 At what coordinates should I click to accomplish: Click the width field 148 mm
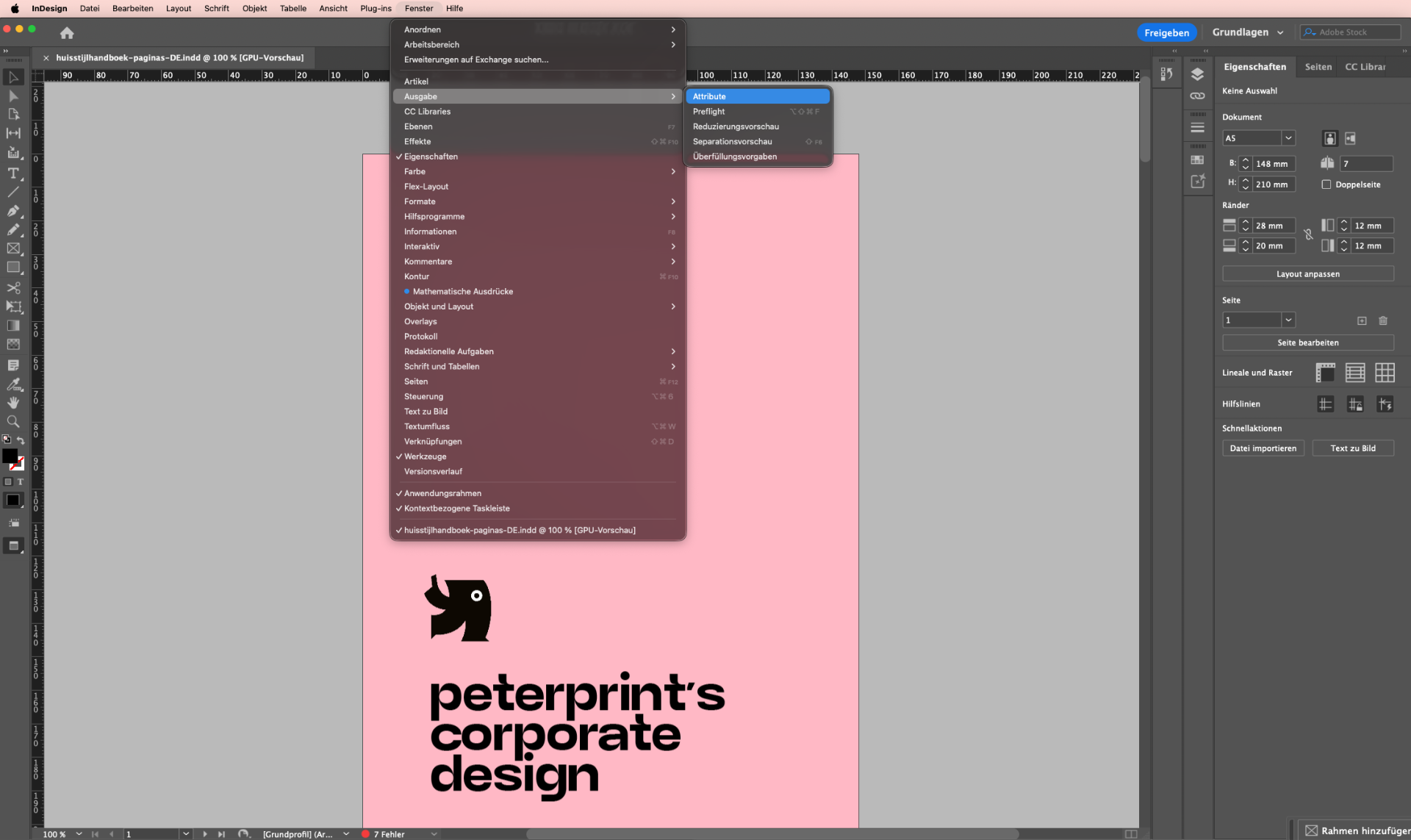pos(1273,164)
